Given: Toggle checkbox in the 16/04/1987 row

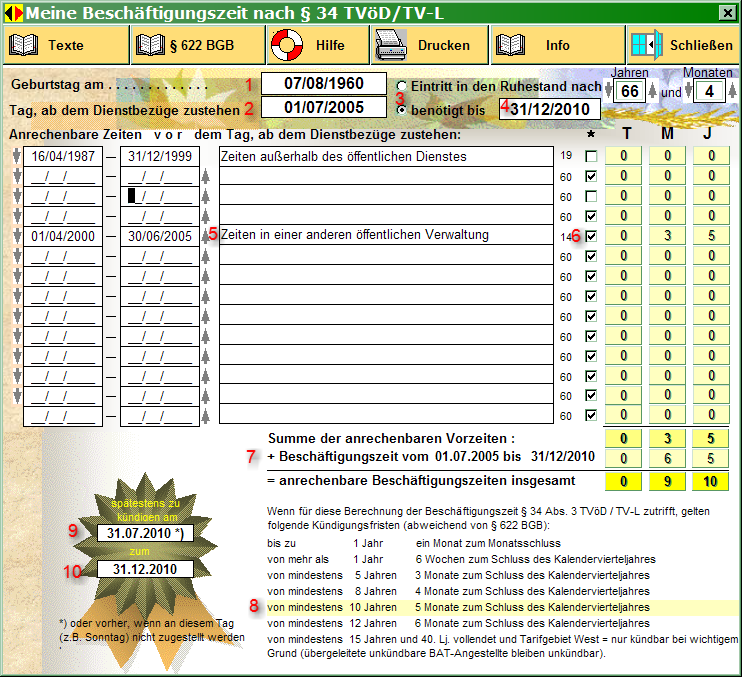Looking at the screenshot, I should click(591, 156).
